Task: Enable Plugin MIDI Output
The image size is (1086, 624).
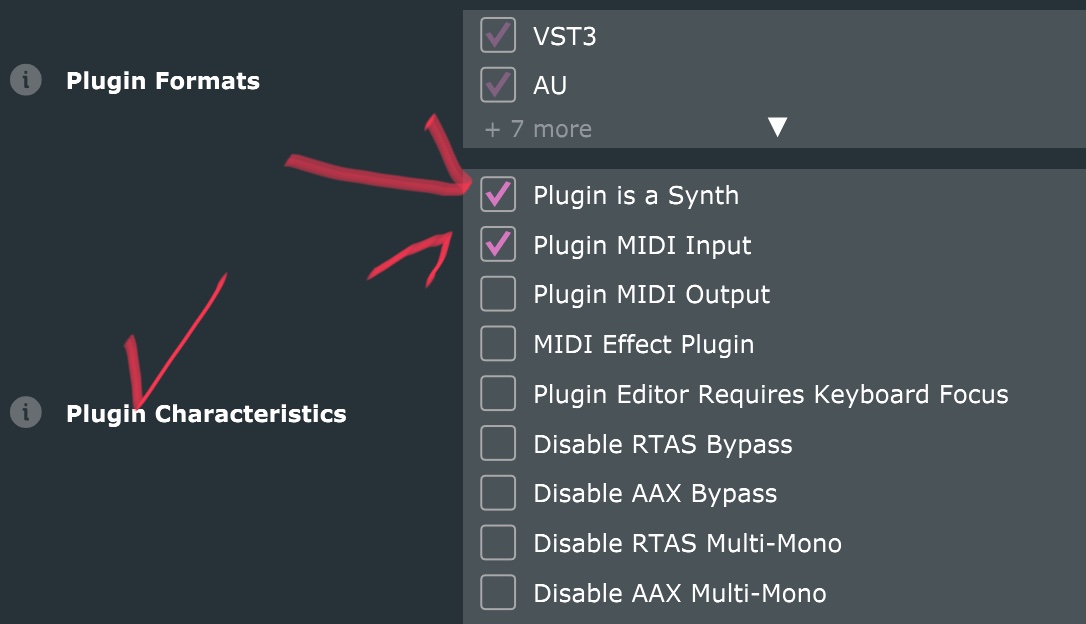Action: click(x=498, y=294)
